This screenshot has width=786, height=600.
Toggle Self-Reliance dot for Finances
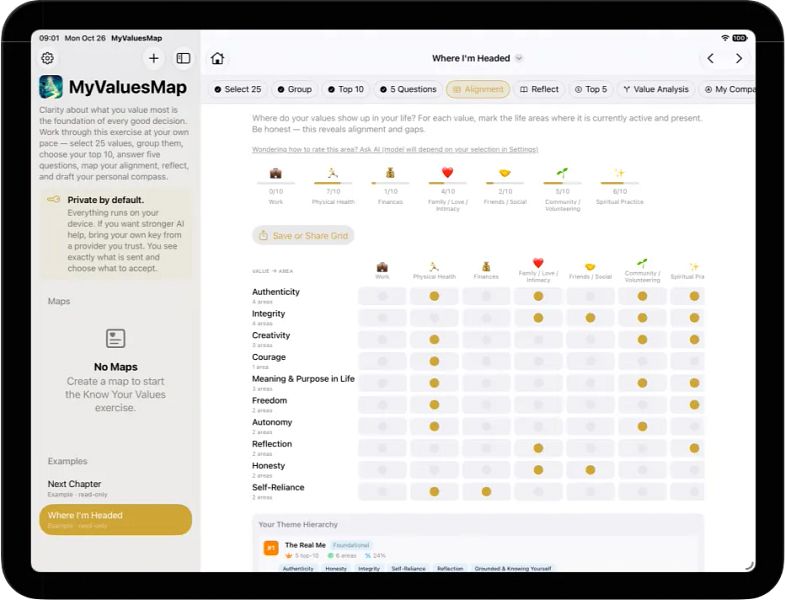[x=486, y=492]
